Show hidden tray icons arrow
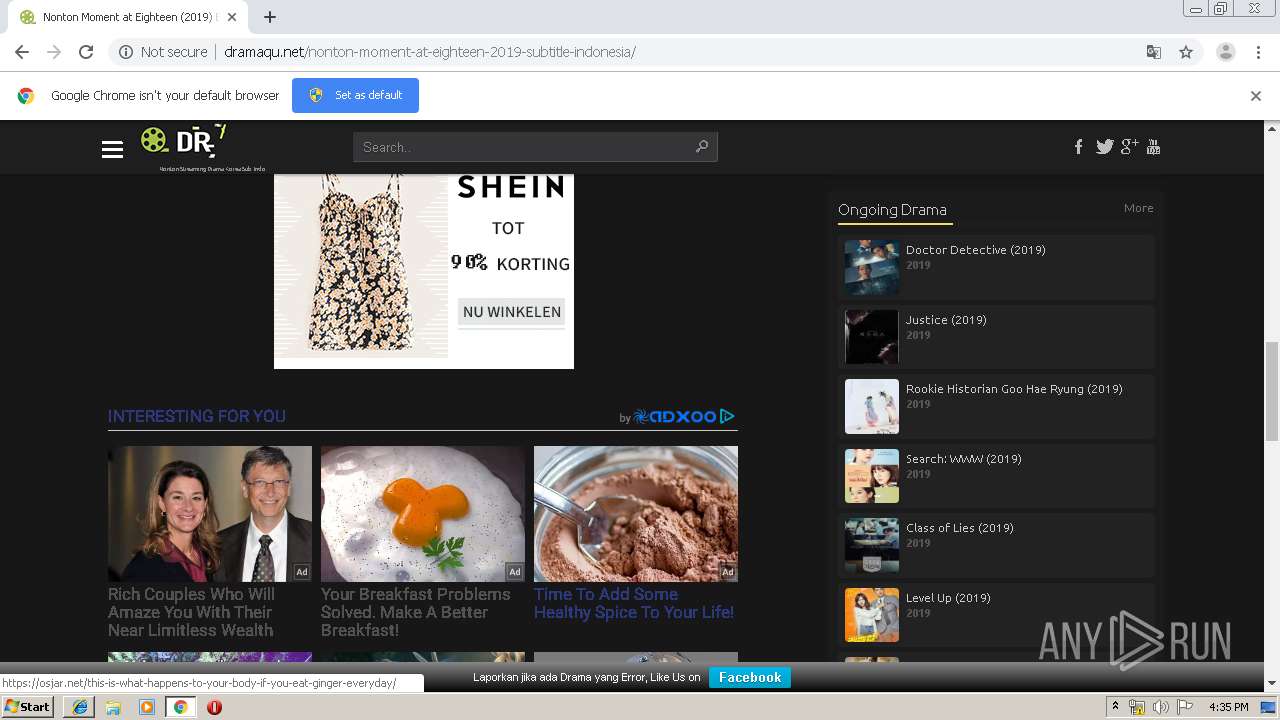This screenshot has height=720, width=1280. coord(1116,706)
